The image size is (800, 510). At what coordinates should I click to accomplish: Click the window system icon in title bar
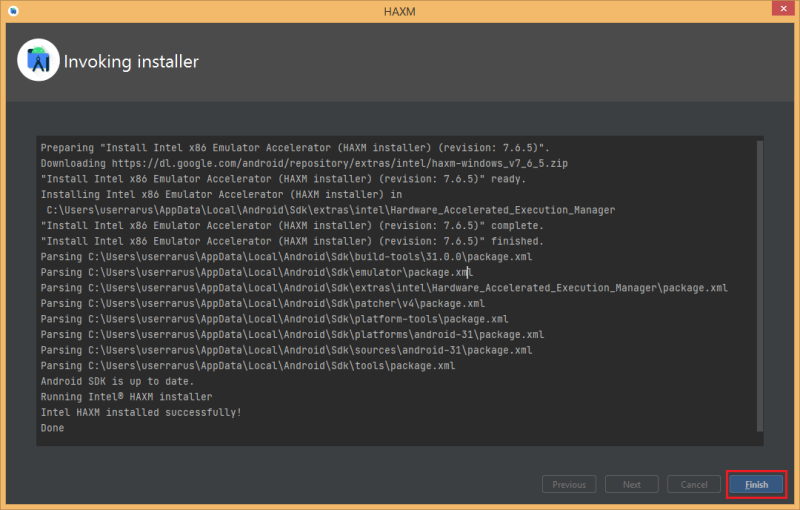tap(11, 12)
